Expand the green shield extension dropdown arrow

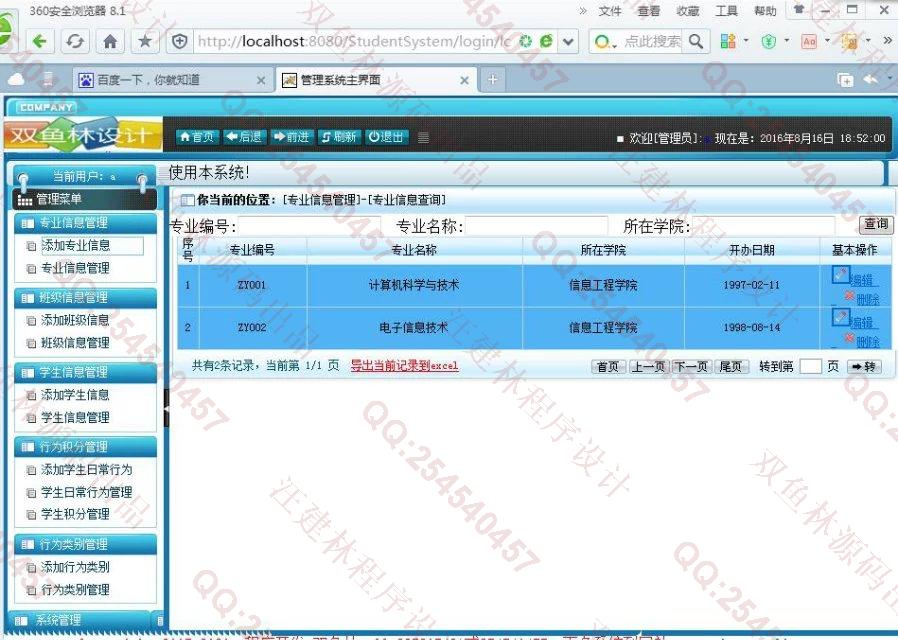pyautogui.click(x=787, y=41)
